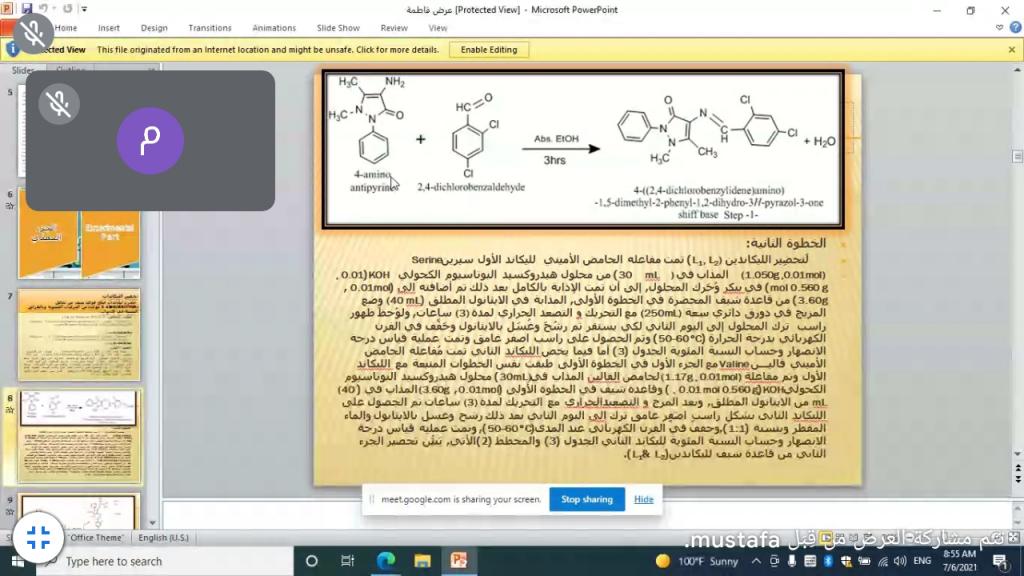Open Task View on the taskbar
1024x576 pixels.
[348, 561]
